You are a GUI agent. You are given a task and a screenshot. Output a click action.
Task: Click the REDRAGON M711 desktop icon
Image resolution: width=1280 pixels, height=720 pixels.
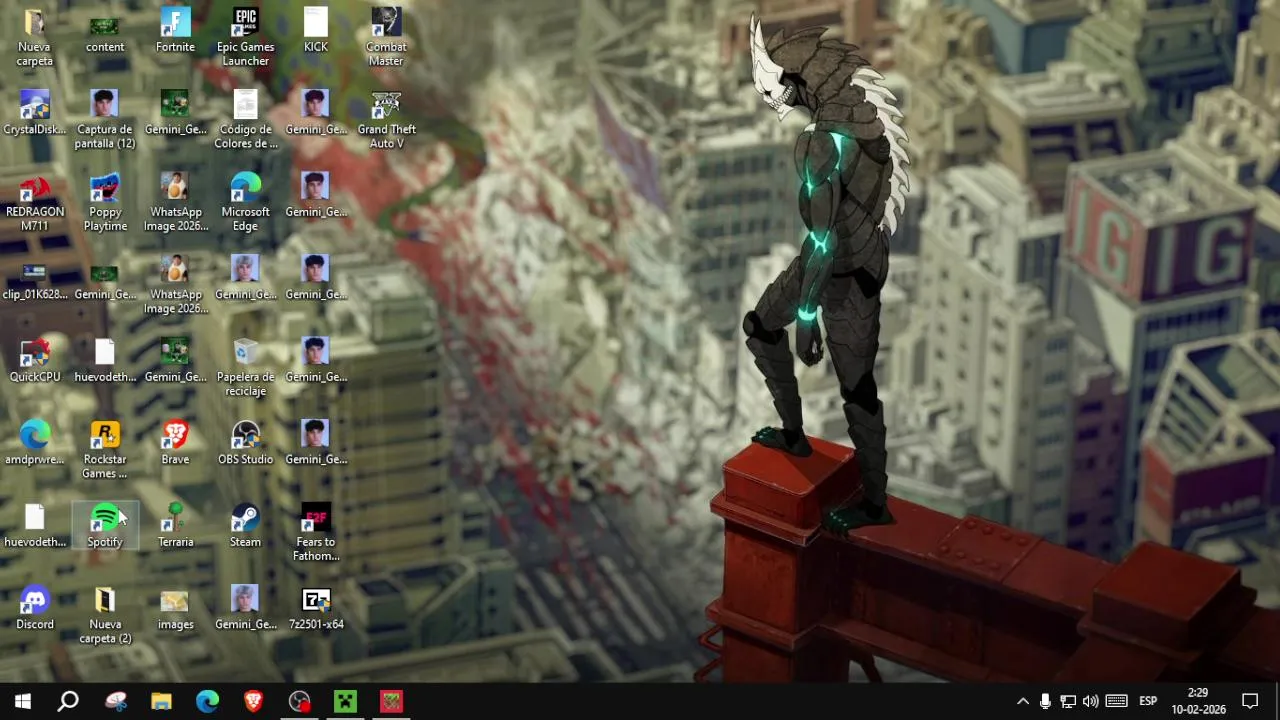click(35, 201)
